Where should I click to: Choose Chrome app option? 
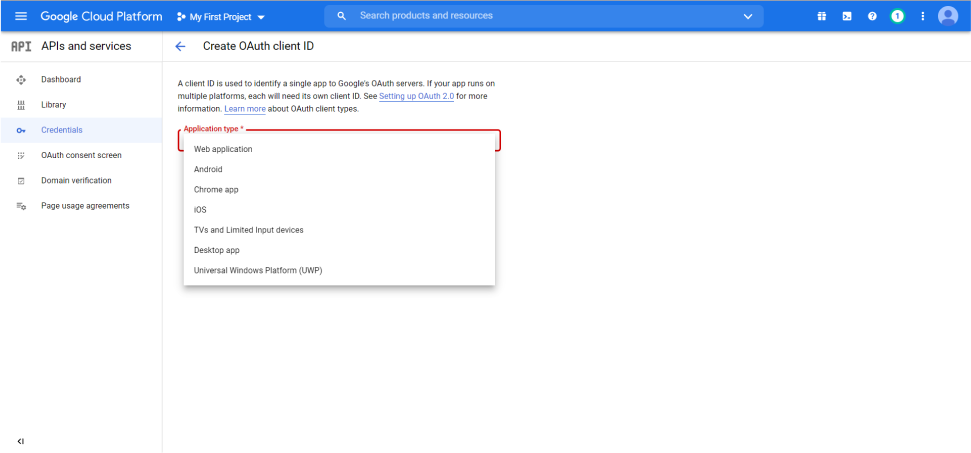[339, 190]
